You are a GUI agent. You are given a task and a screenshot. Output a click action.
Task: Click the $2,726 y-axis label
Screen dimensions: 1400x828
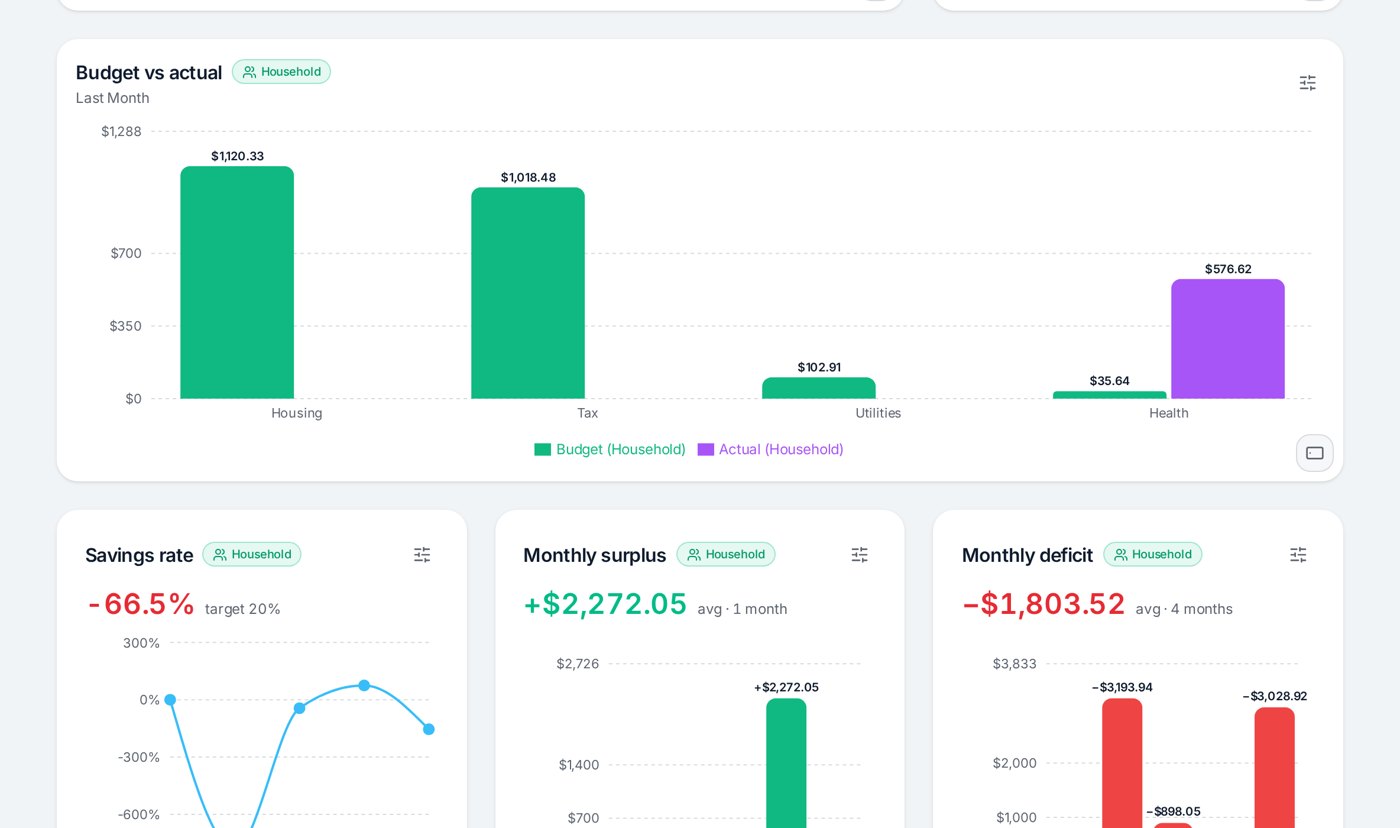tap(578, 663)
